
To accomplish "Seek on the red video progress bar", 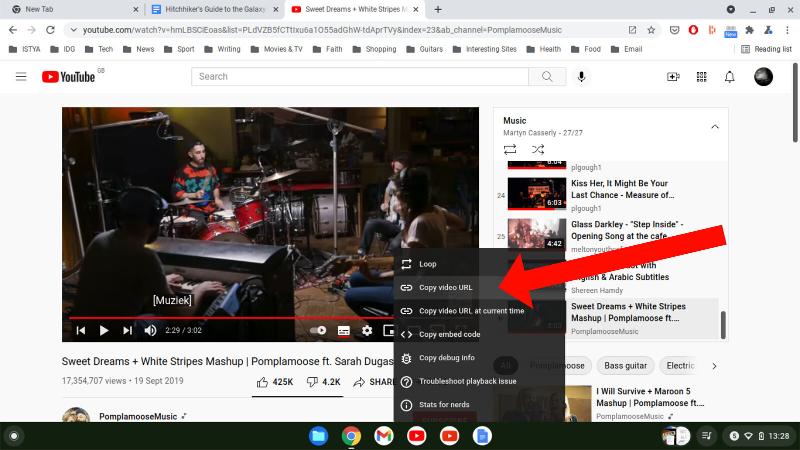I will (231, 318).
